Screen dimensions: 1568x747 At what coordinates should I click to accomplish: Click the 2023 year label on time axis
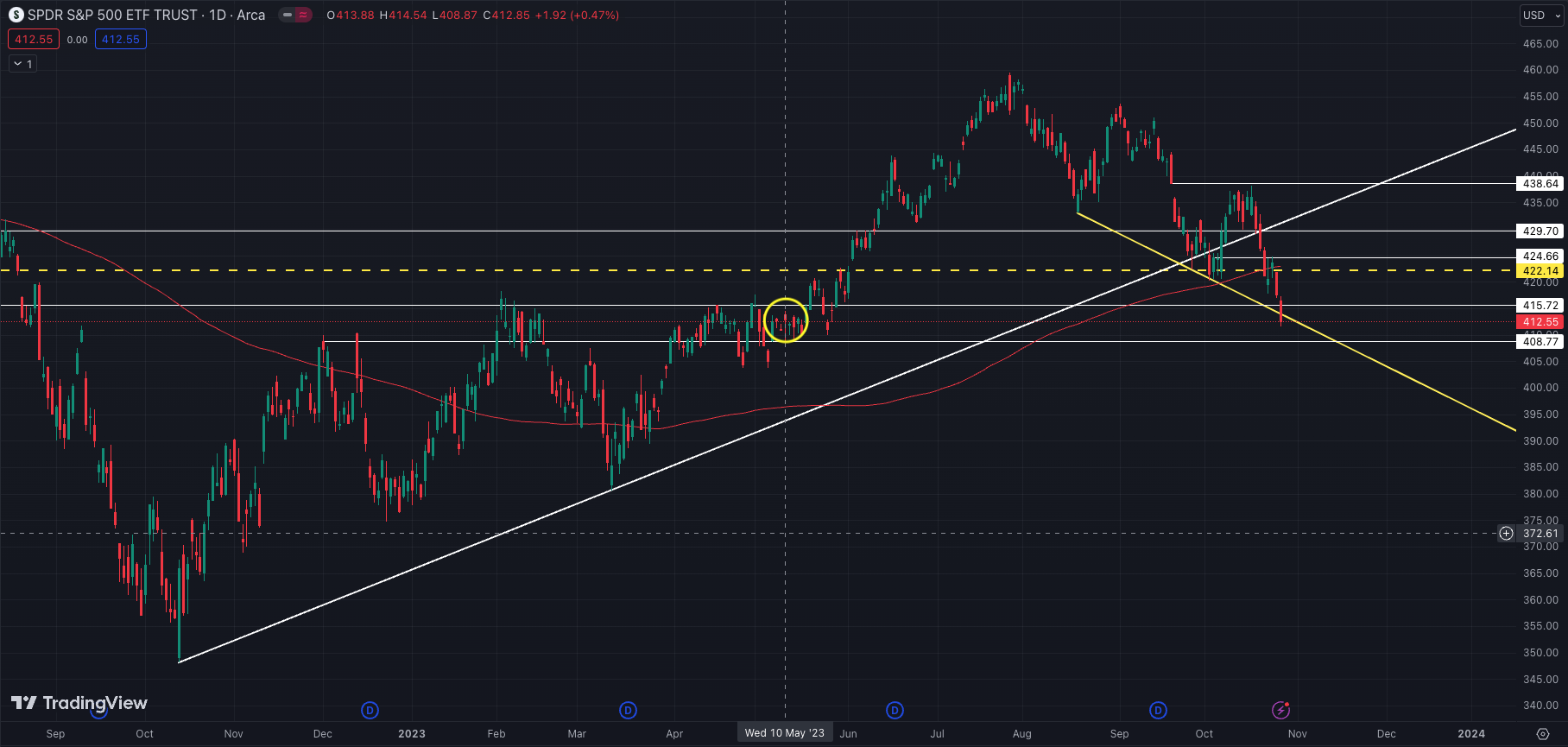[x=412, y=734]
